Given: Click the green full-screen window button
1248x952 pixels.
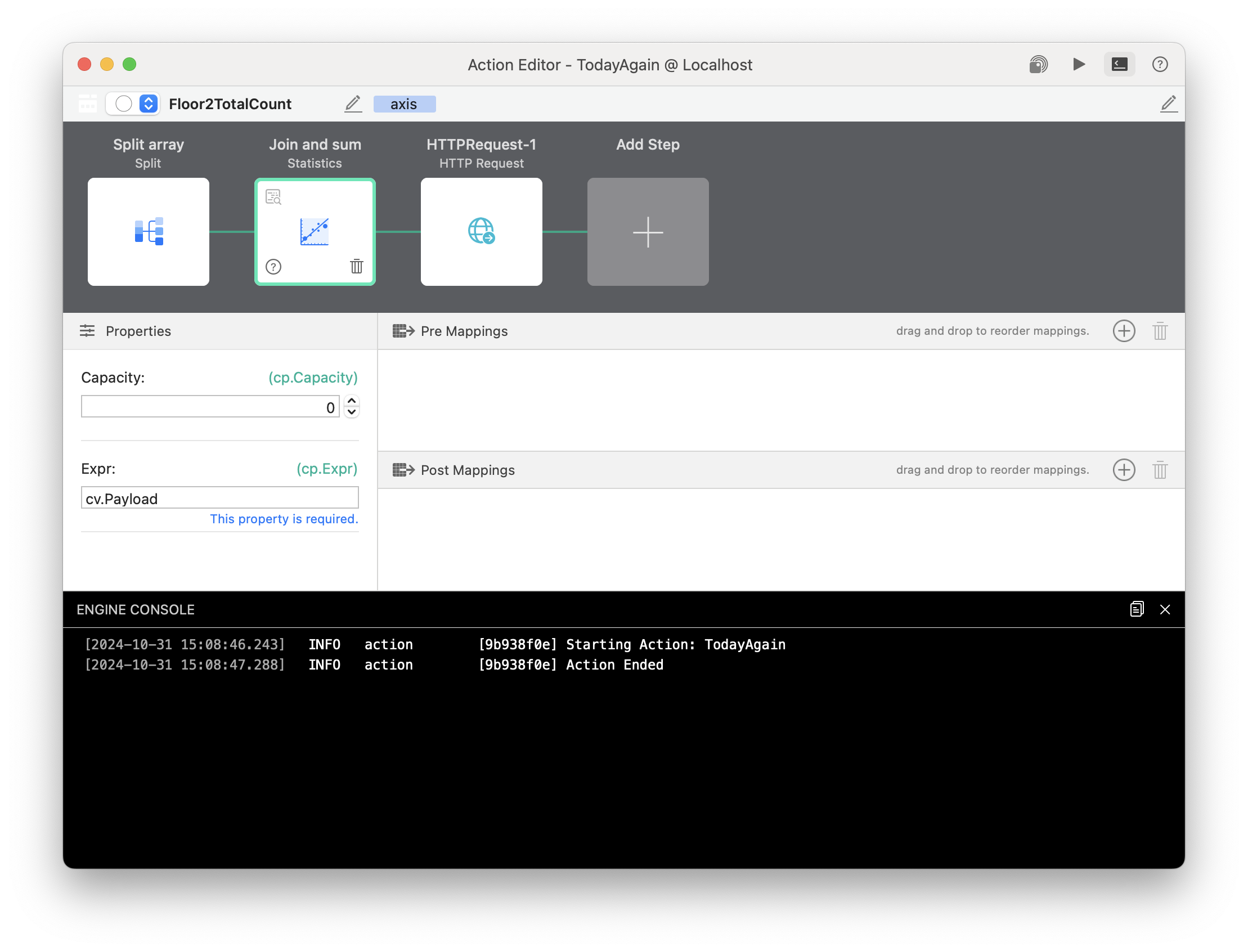Looking at the screenshot, I should click(129, 65).
